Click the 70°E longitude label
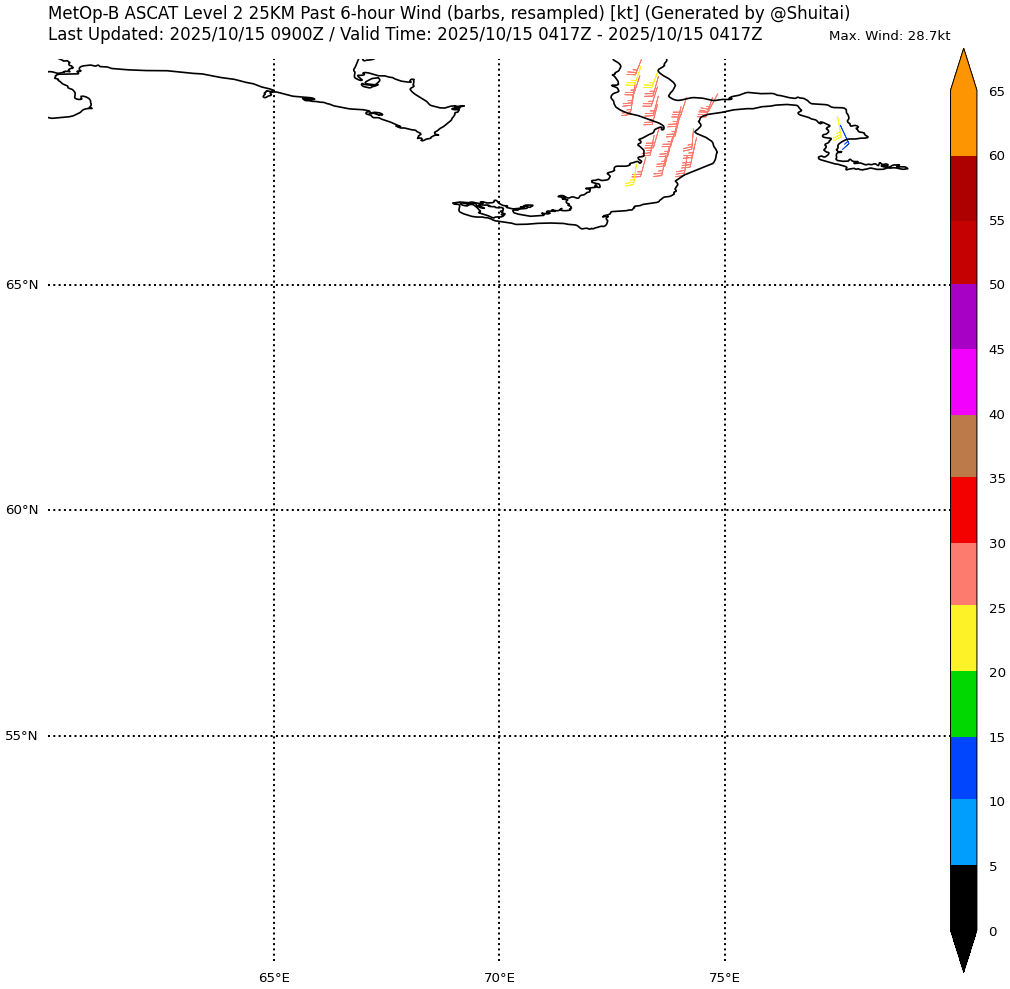1010x989 pixels. 499,977
